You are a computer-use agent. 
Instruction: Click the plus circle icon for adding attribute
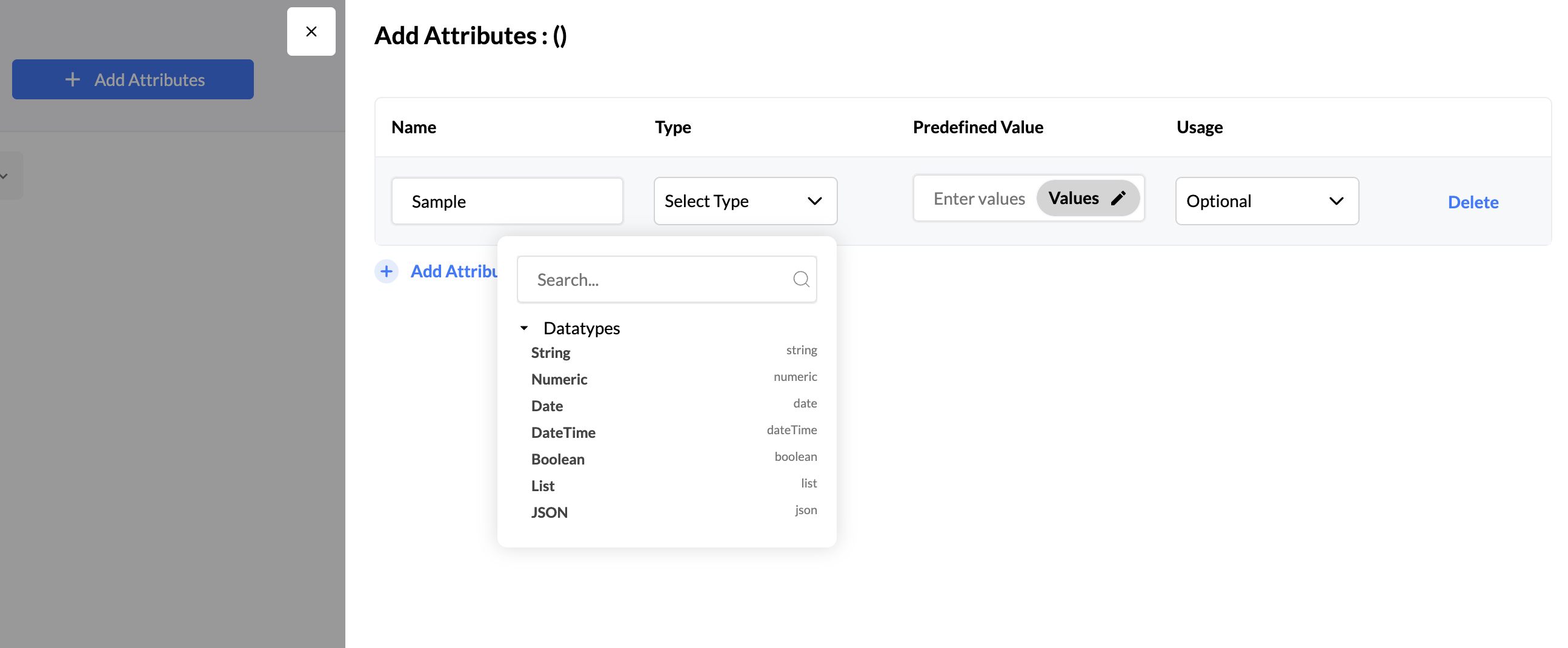(387, 271)
